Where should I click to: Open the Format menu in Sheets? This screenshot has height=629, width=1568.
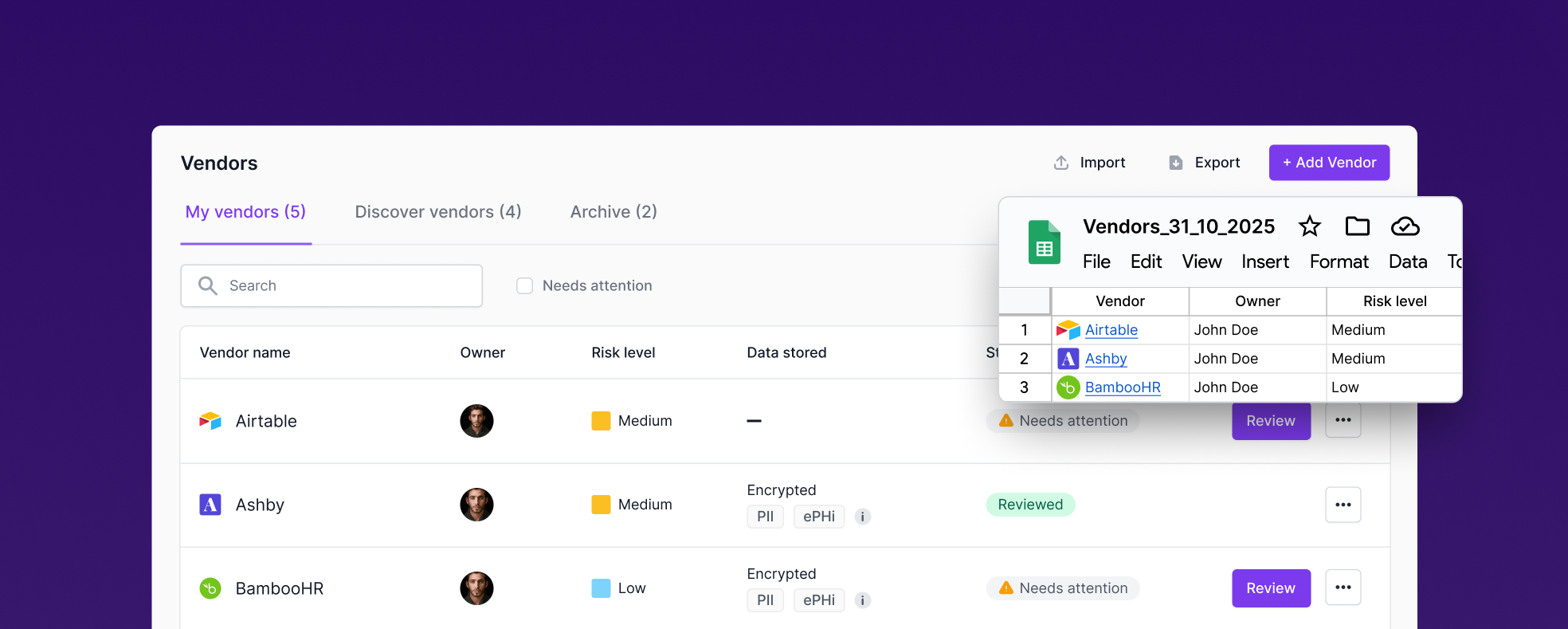(x=1339, y=261)
